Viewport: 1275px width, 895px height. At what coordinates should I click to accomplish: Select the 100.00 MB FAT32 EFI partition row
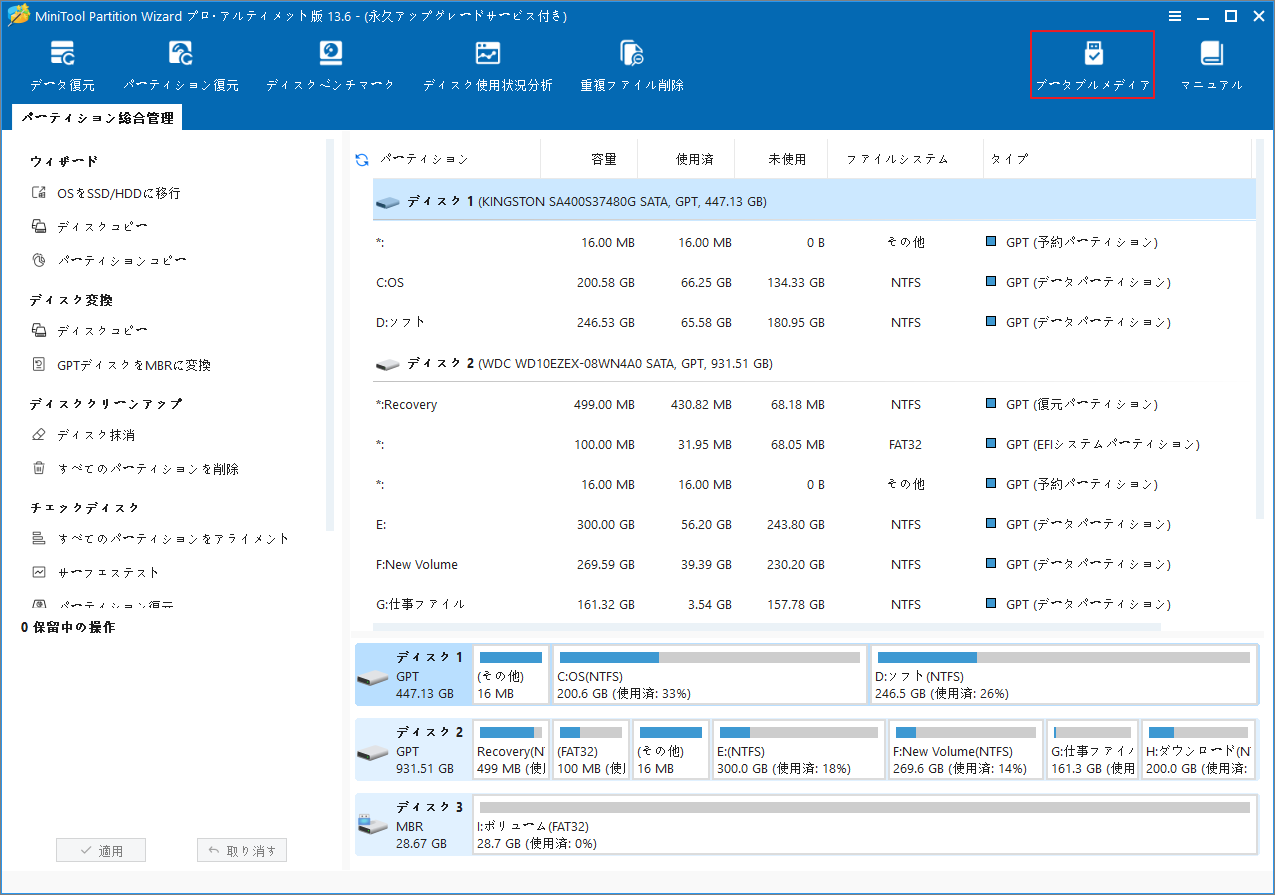click(814, 445)
